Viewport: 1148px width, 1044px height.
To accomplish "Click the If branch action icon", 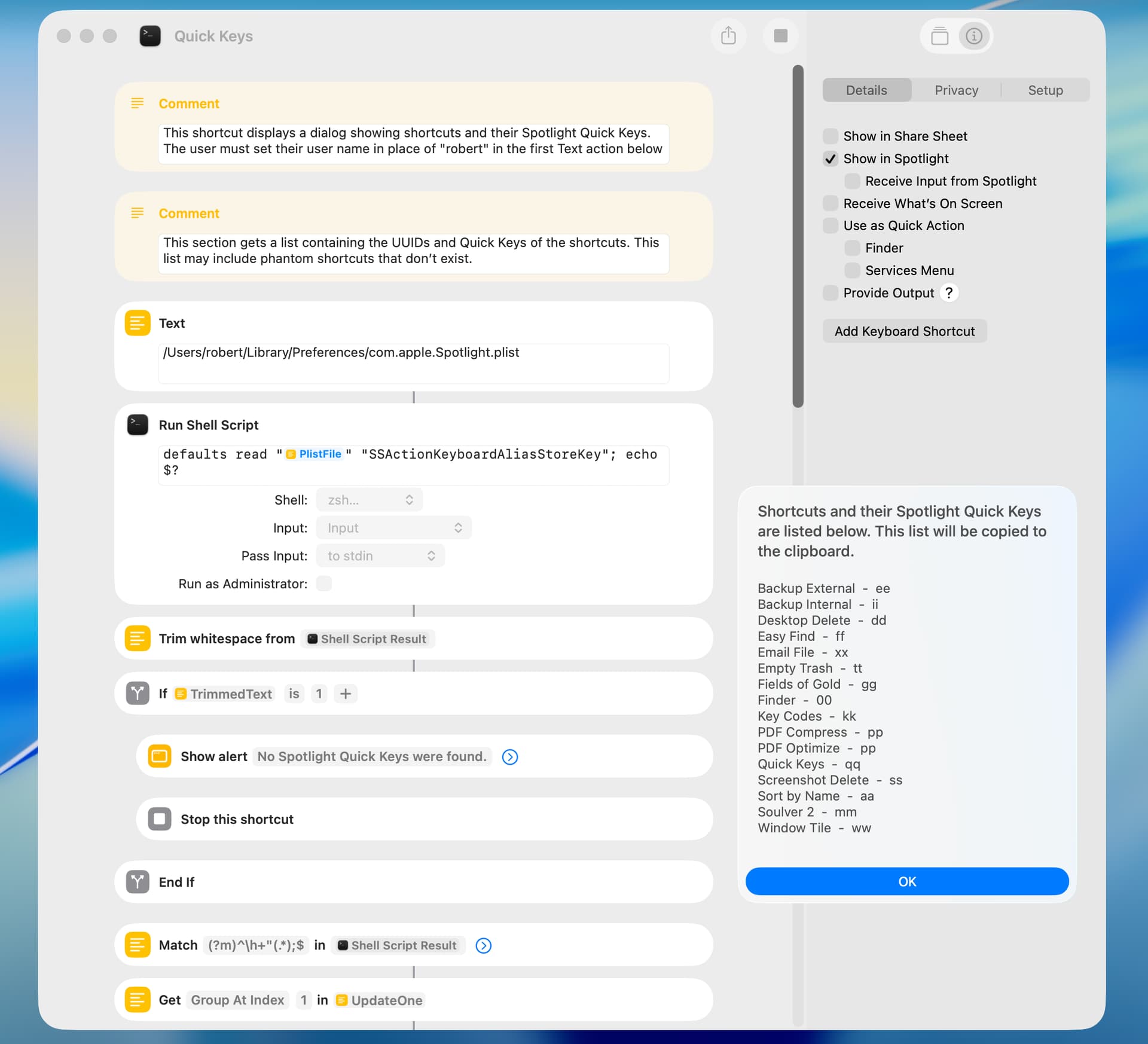I will (x=138, y=694).
